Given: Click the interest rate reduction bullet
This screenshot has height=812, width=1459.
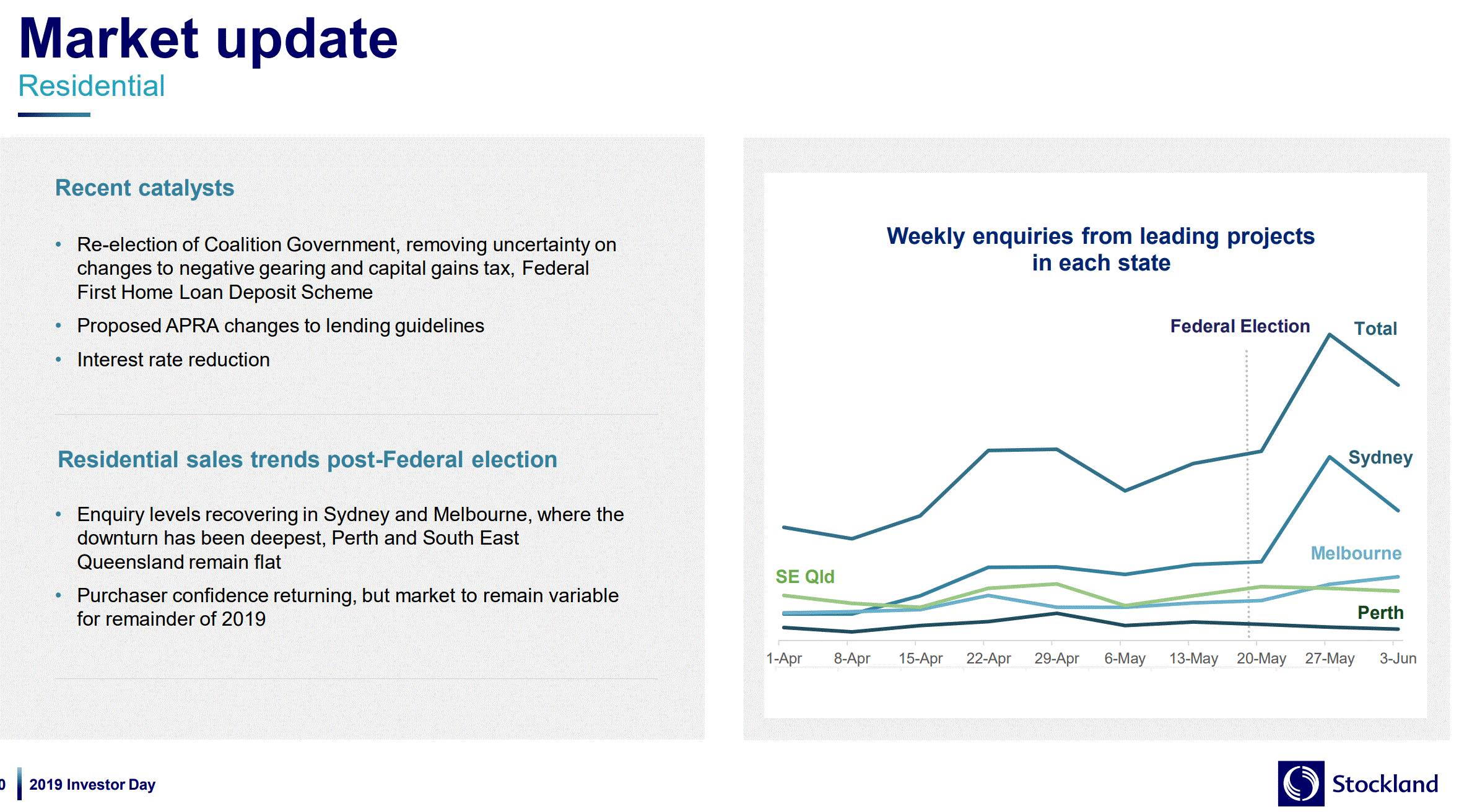Looking at the screenshot, I should [173, 360].
